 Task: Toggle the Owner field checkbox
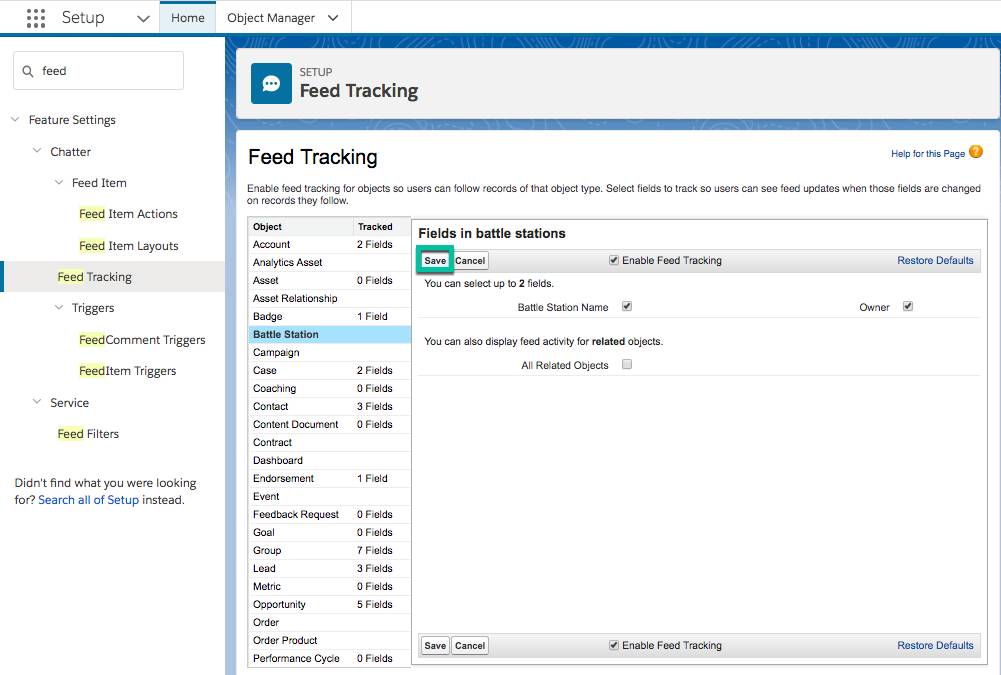pyautogui.click(x=907, y=306)
